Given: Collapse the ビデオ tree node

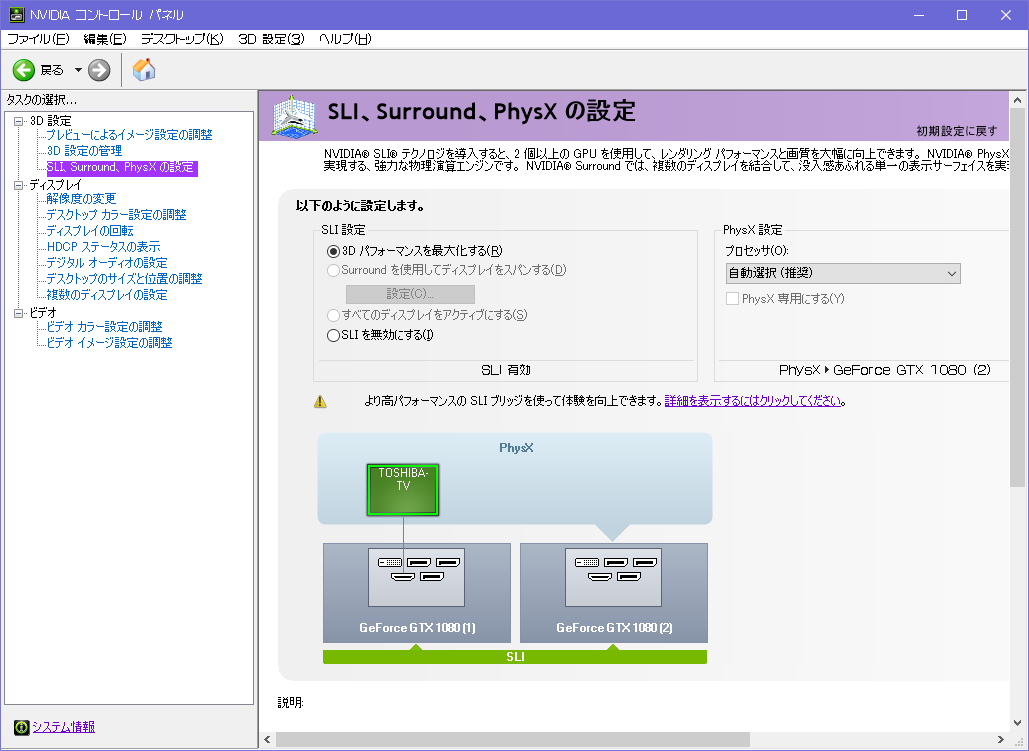Looking at the screenshot, I should coord(18,313).
